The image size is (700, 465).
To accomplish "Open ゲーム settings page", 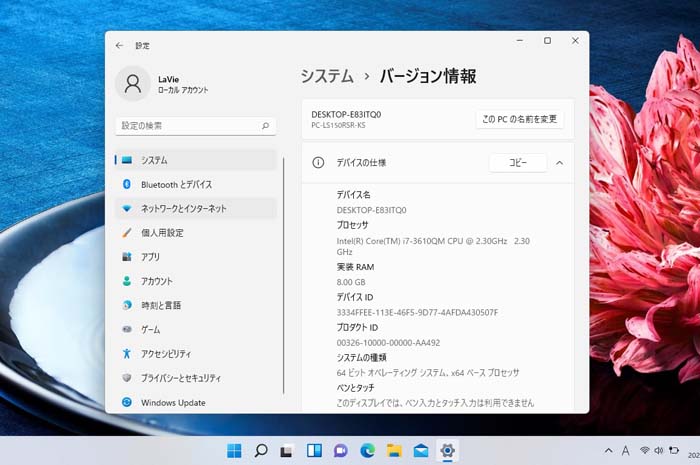I will [x=196, y=329].
